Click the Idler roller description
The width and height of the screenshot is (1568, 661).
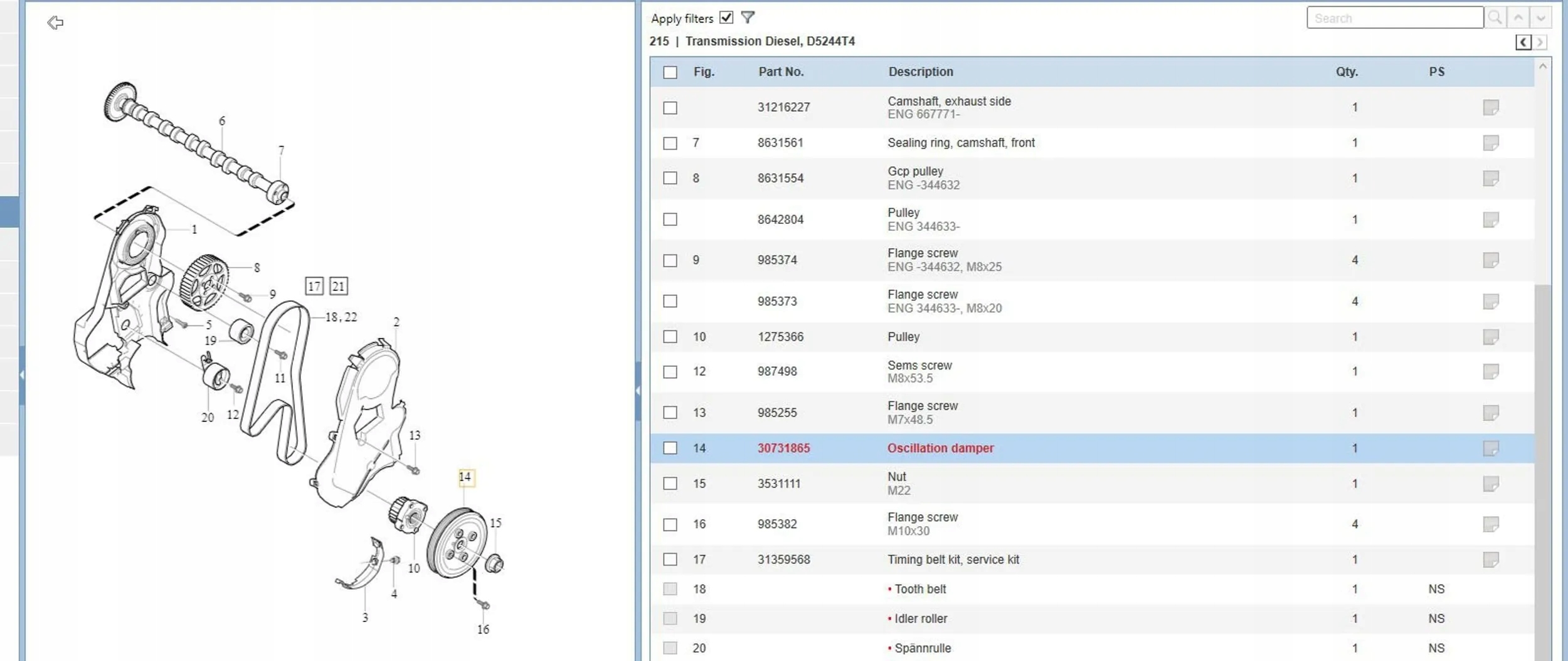point(921,618)
